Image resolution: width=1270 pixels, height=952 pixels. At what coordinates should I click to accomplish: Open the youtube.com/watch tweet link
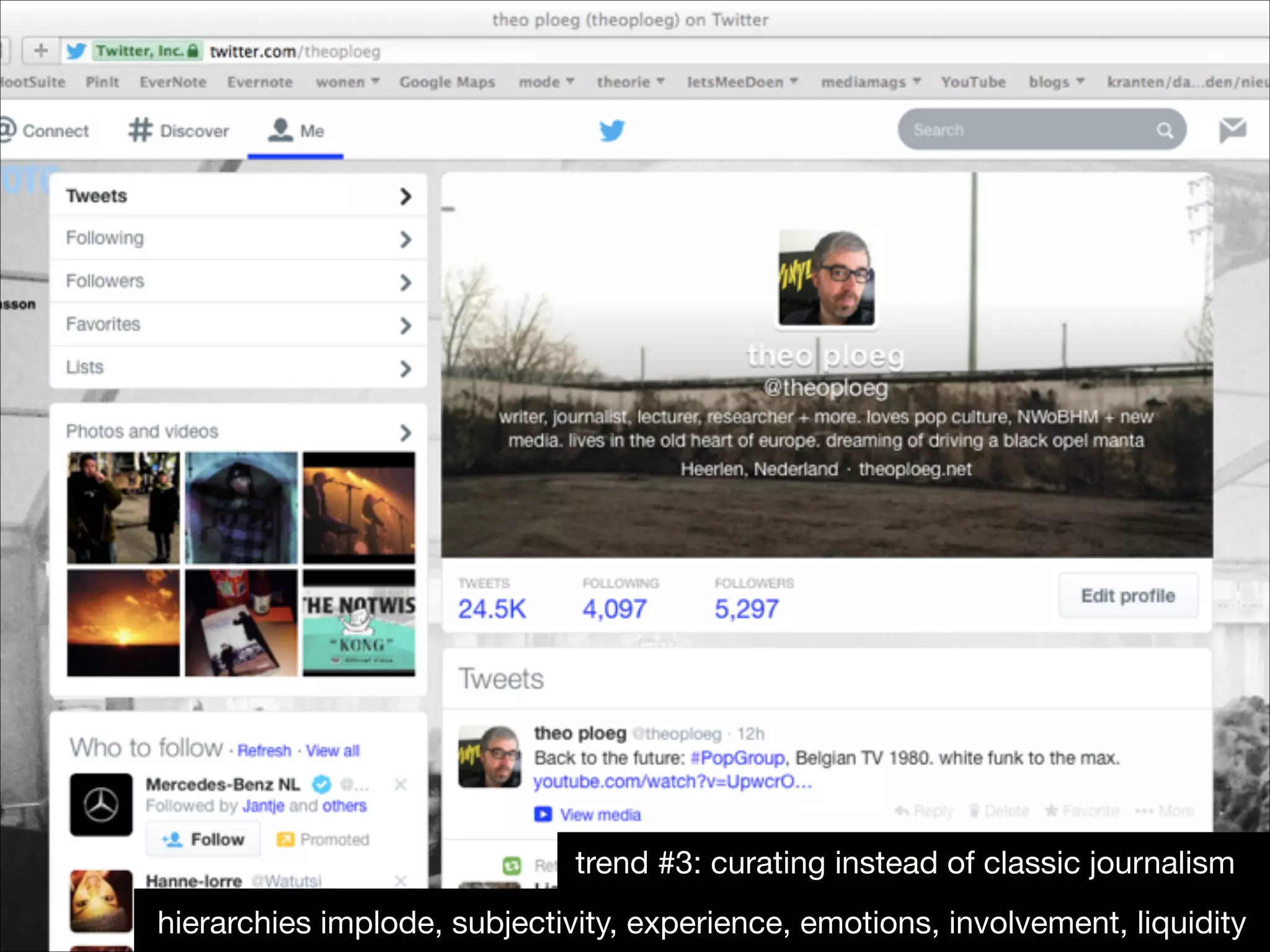pos(673,782)
